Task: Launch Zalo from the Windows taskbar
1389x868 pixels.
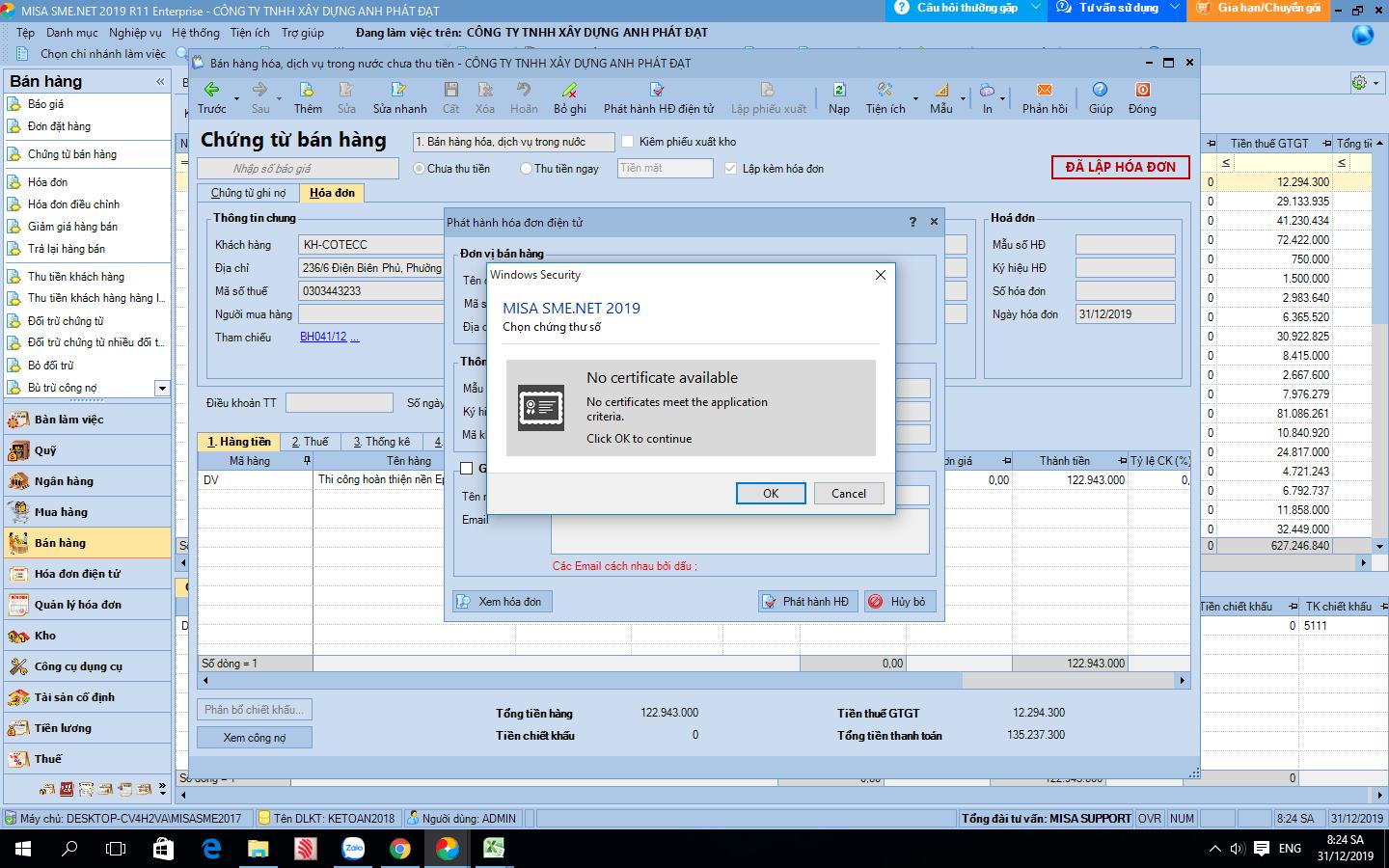Action: tap(353, 849)
